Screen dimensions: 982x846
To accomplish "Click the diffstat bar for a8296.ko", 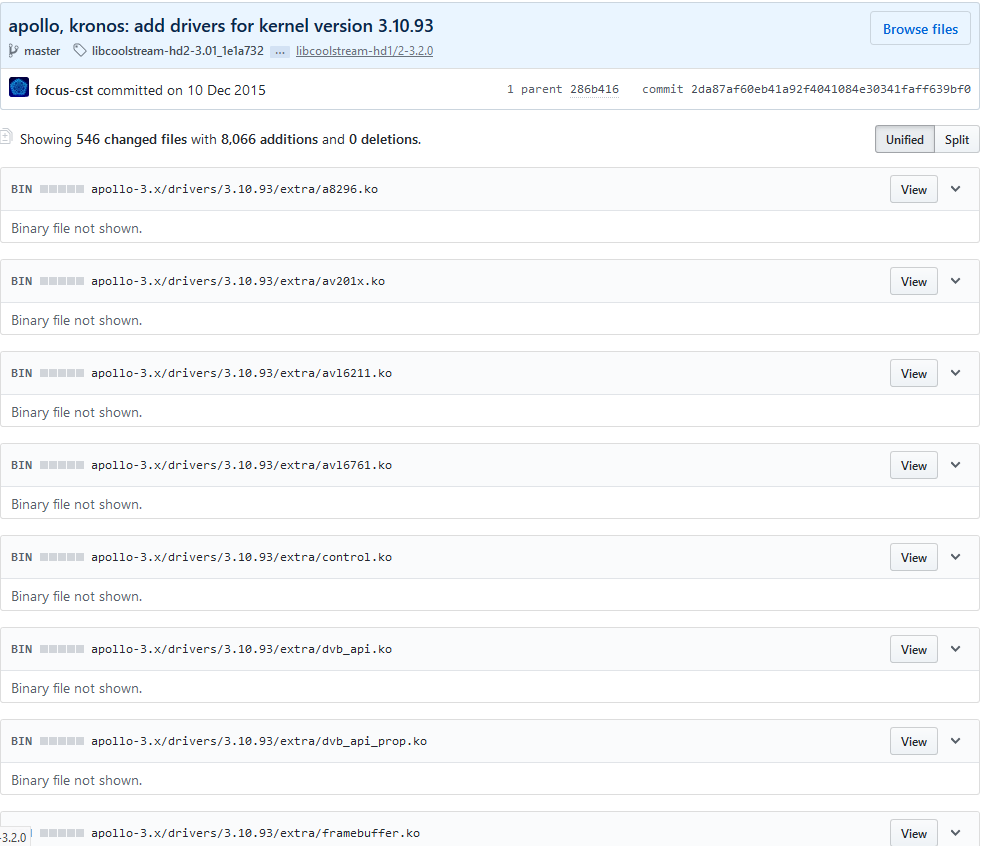I will point(62,189).
